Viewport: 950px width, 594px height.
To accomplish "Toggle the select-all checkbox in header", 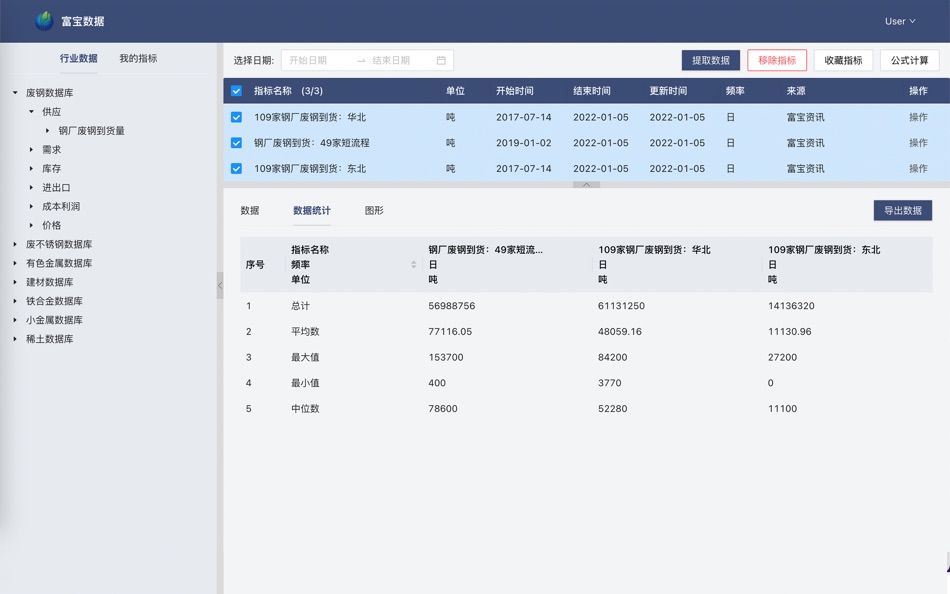I will pos(236,91).
